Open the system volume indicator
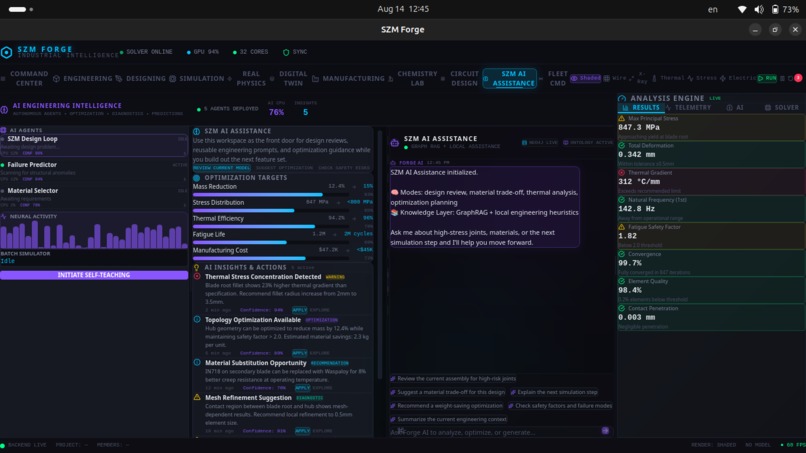The image size is (806, 453). tap(759, 9)
